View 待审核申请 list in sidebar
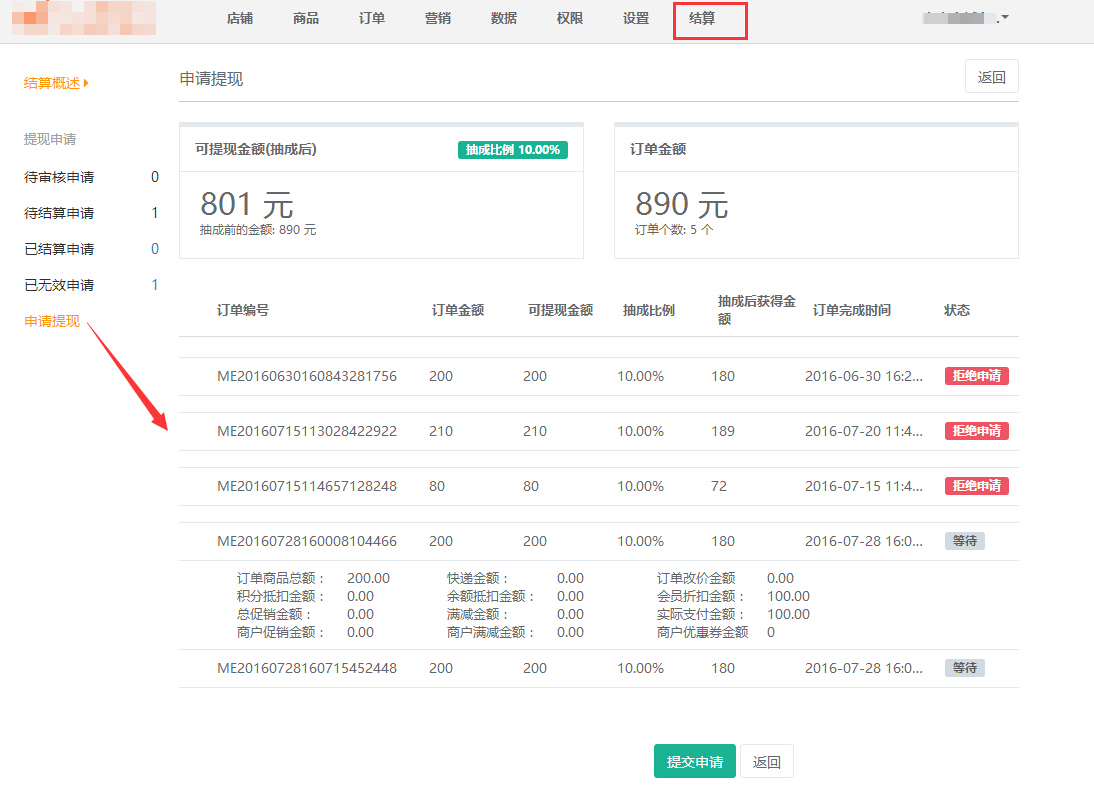Image resolution: width=1094 pixels, height=792 pixels. coord(59,177)
